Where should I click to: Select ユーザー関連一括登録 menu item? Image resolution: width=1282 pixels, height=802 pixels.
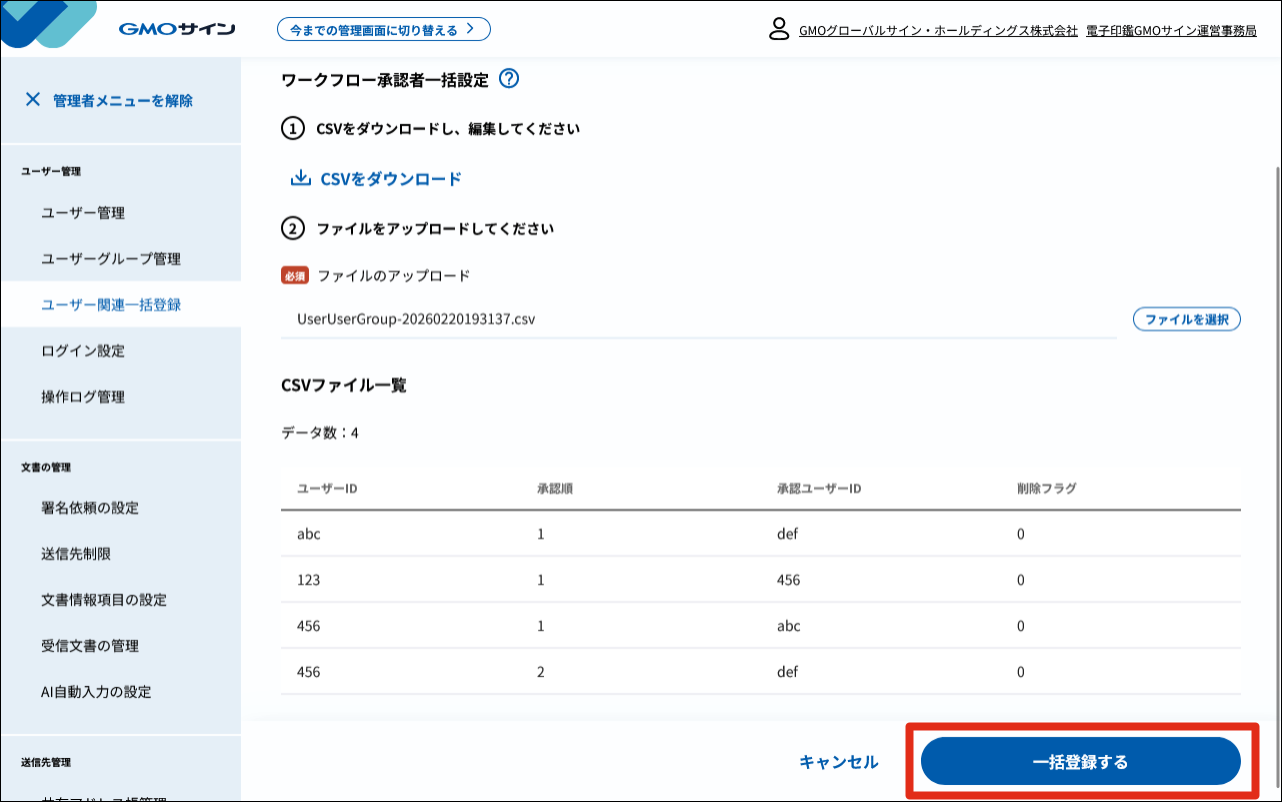tap(111, 305)
